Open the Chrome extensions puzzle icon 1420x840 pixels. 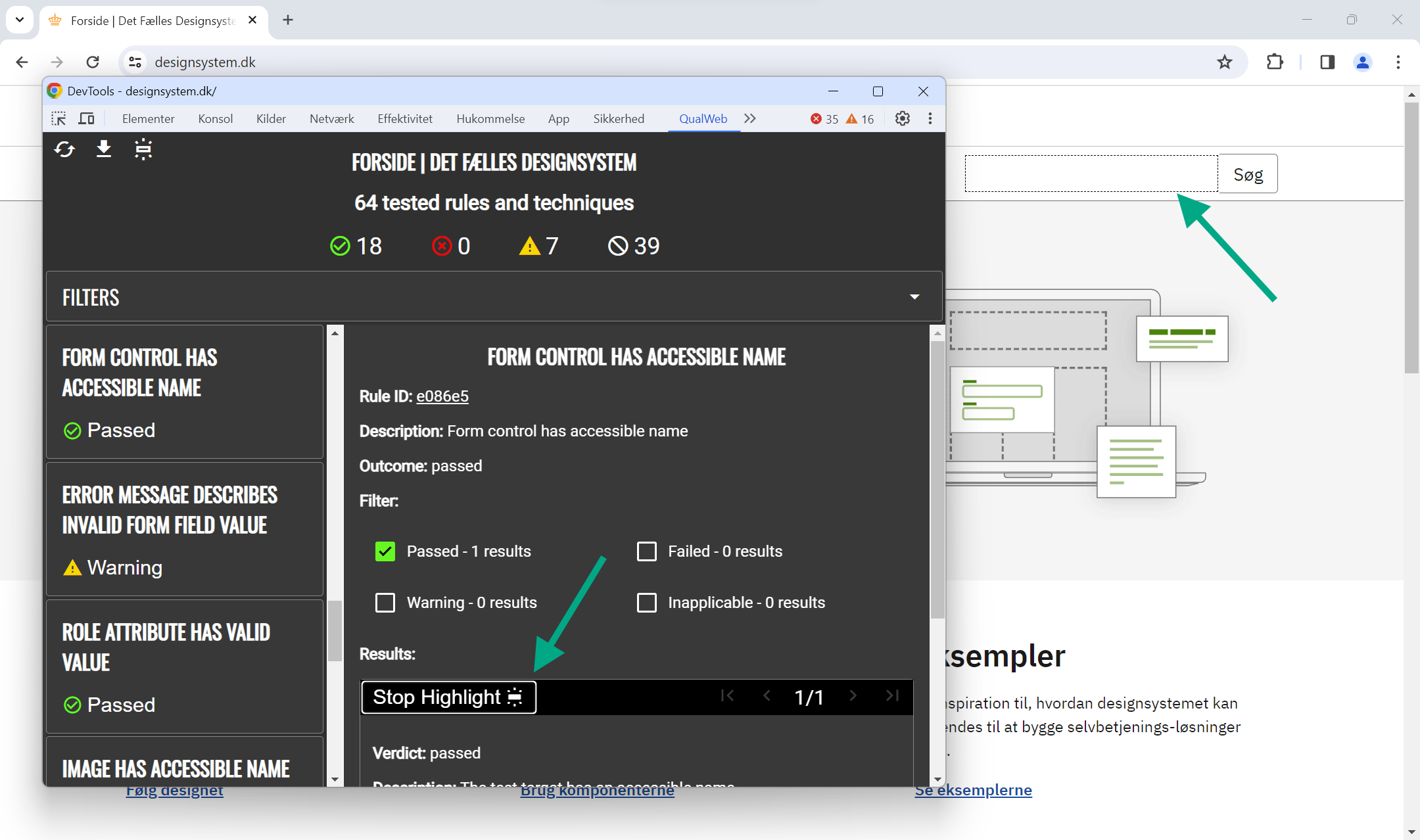point(1275,62)
